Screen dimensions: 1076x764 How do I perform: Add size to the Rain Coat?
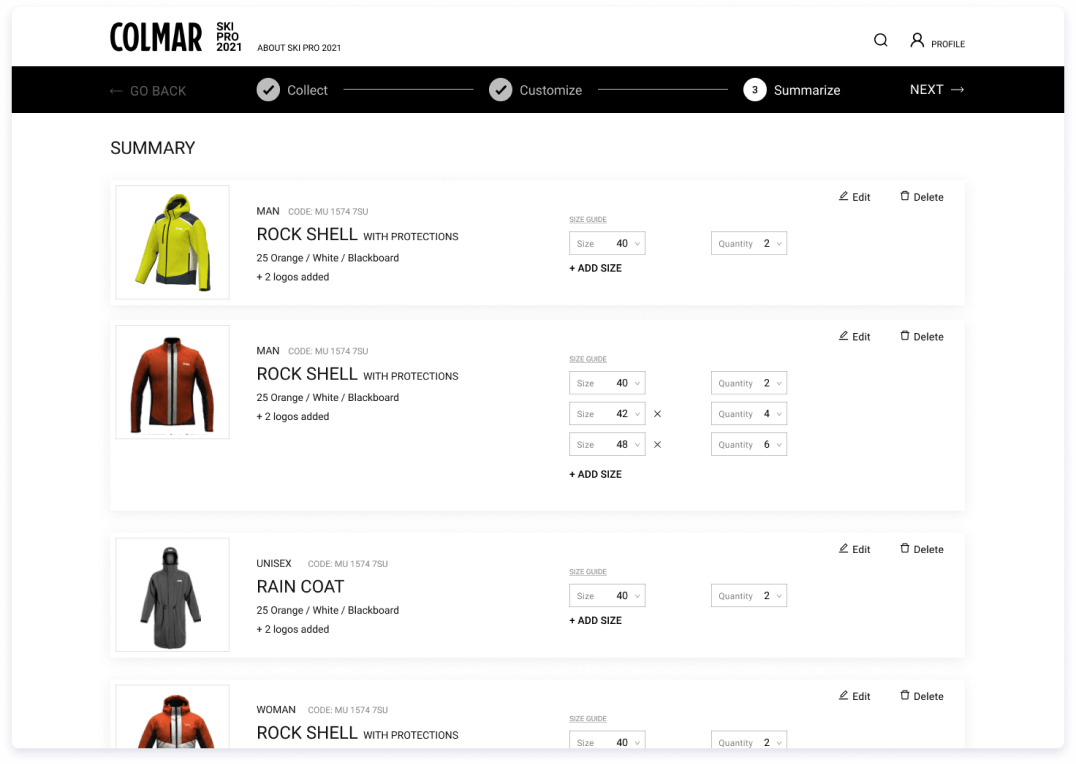596,621
